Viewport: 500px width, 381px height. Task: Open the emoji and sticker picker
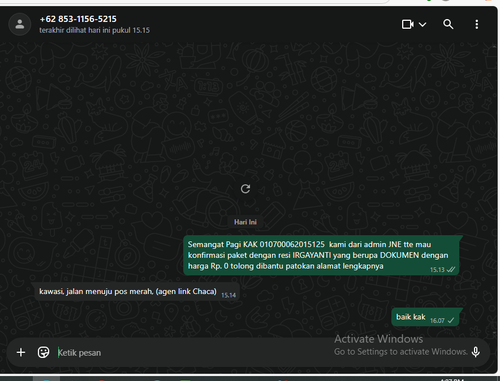[43, 352]
